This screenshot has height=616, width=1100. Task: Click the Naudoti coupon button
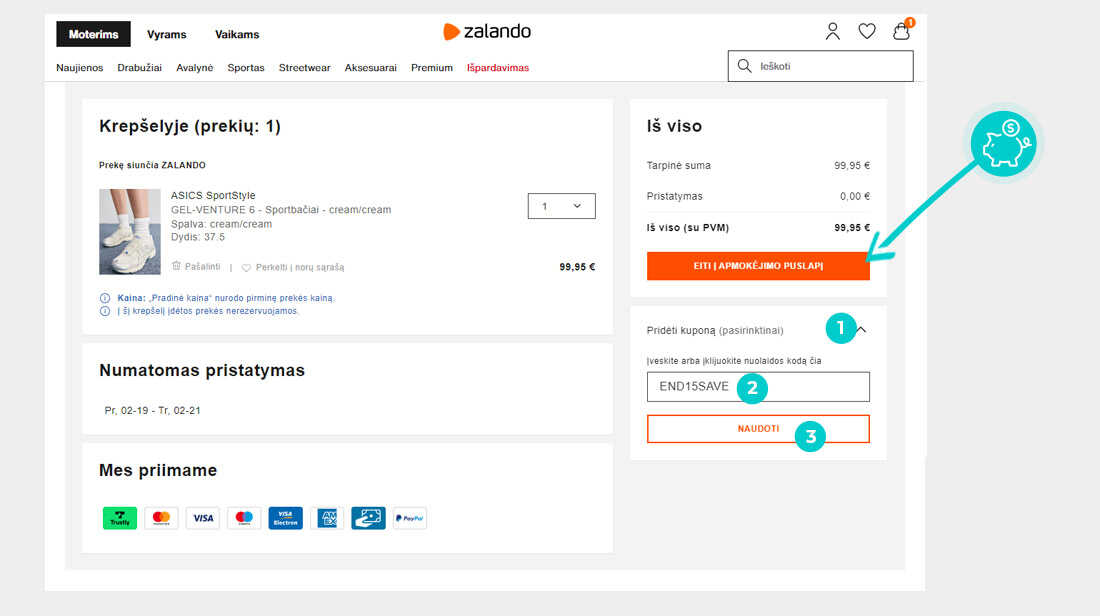pos(758,429)
